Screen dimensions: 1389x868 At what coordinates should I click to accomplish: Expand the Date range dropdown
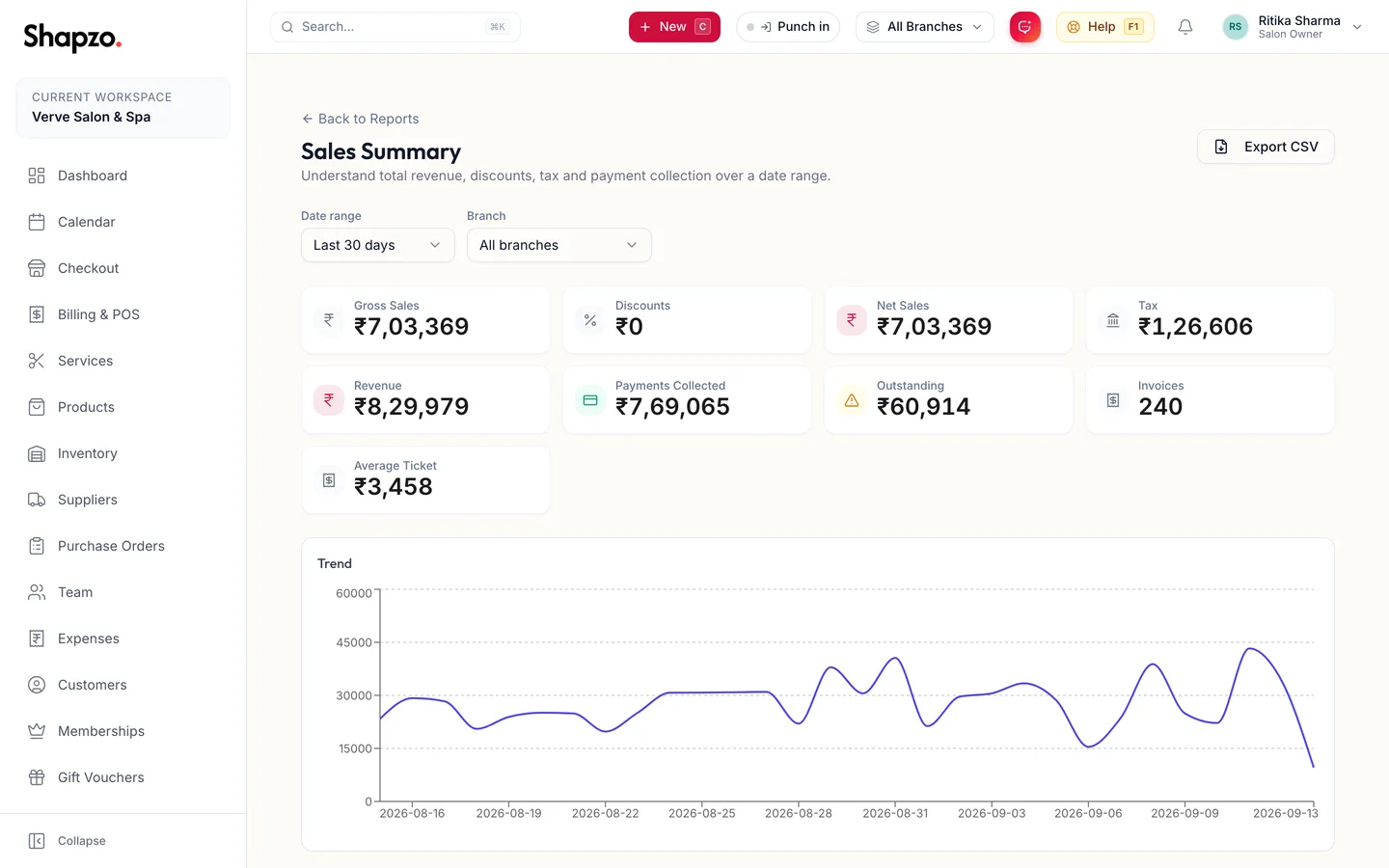(378, 245)
